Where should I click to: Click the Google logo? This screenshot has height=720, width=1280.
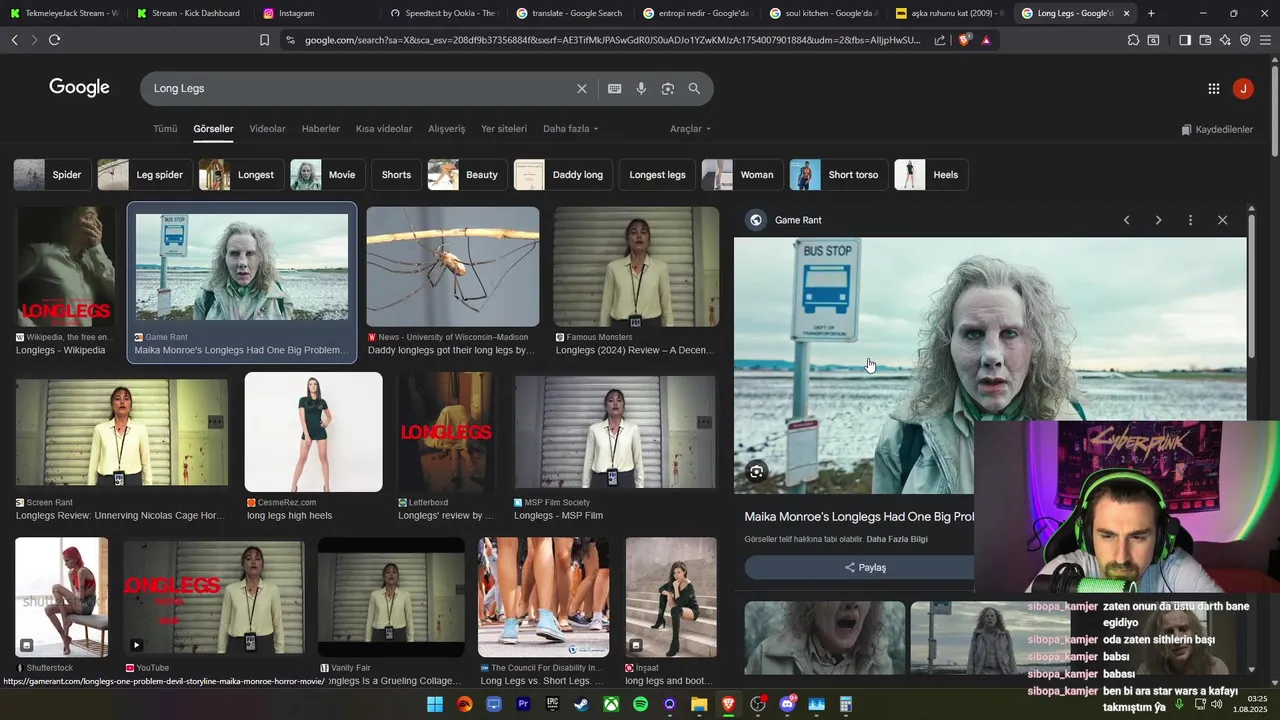79,88
